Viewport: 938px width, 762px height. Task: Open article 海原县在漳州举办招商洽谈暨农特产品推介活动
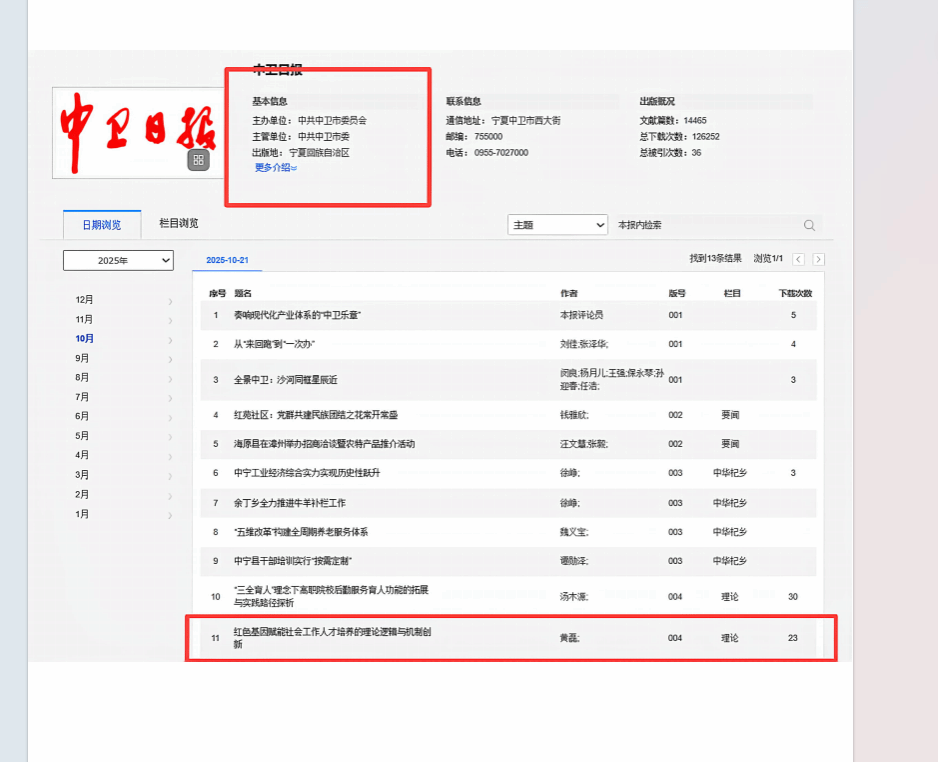pos(324,444)
